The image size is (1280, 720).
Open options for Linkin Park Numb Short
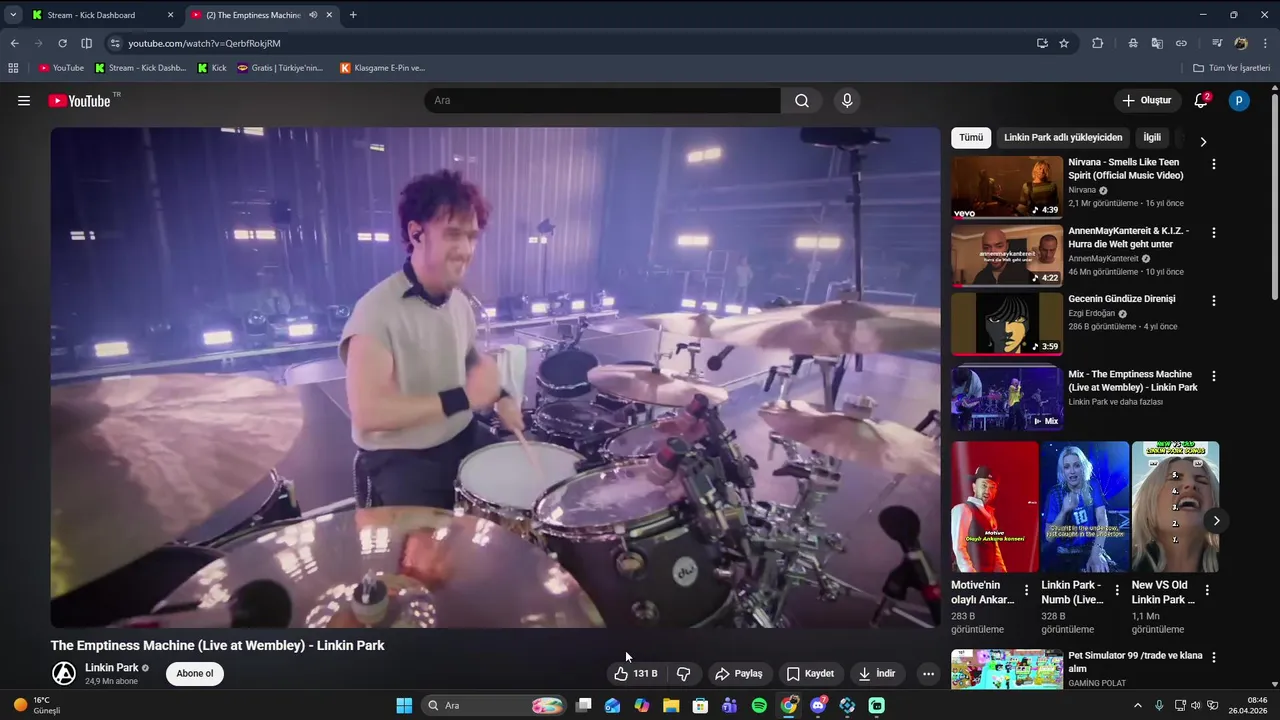pos(1117,590)
